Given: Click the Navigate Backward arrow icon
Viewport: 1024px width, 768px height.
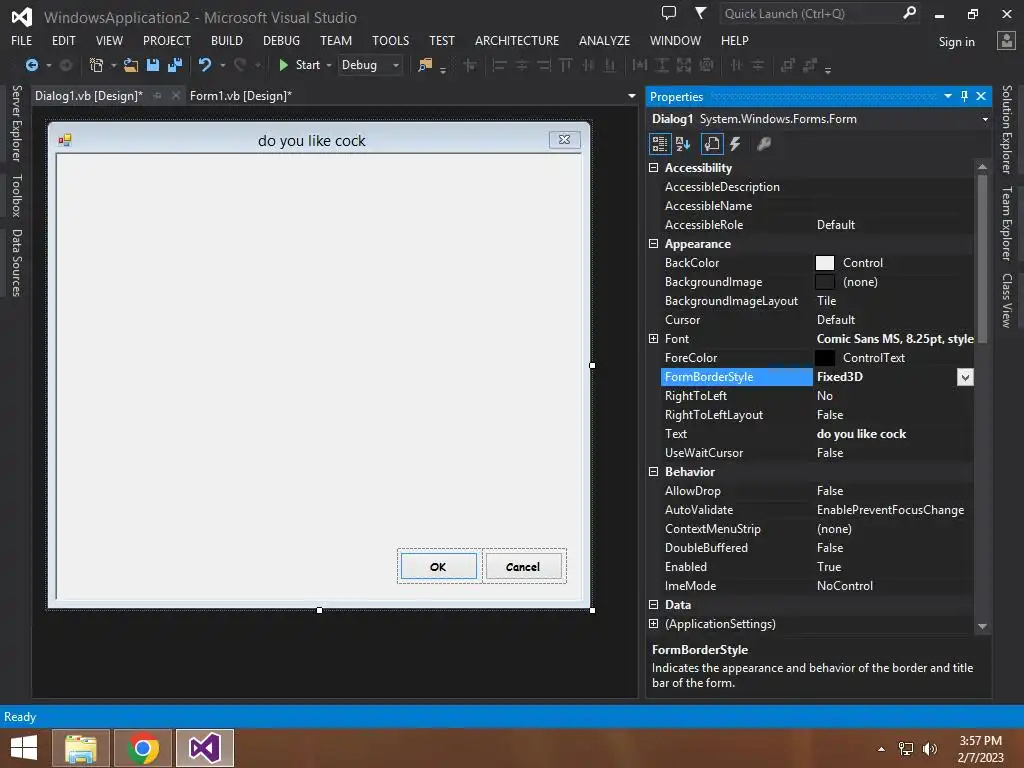Looking at the screenshot, I should tap(31, 65).
